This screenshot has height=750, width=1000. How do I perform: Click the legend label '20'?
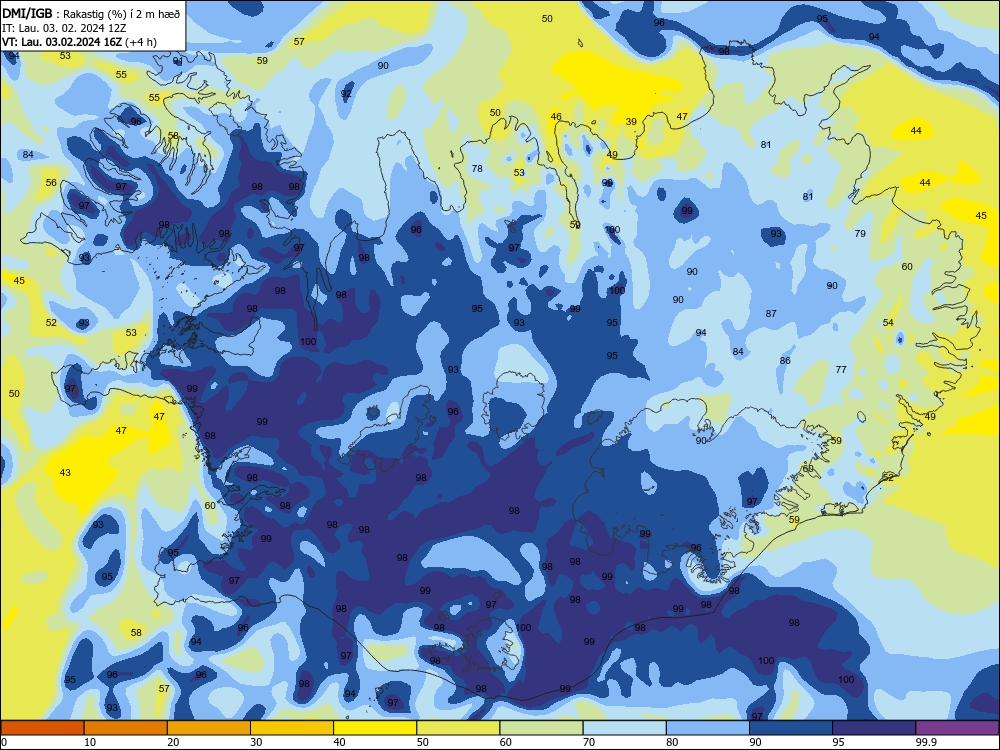pyautogui.click(x=173, y=742)
